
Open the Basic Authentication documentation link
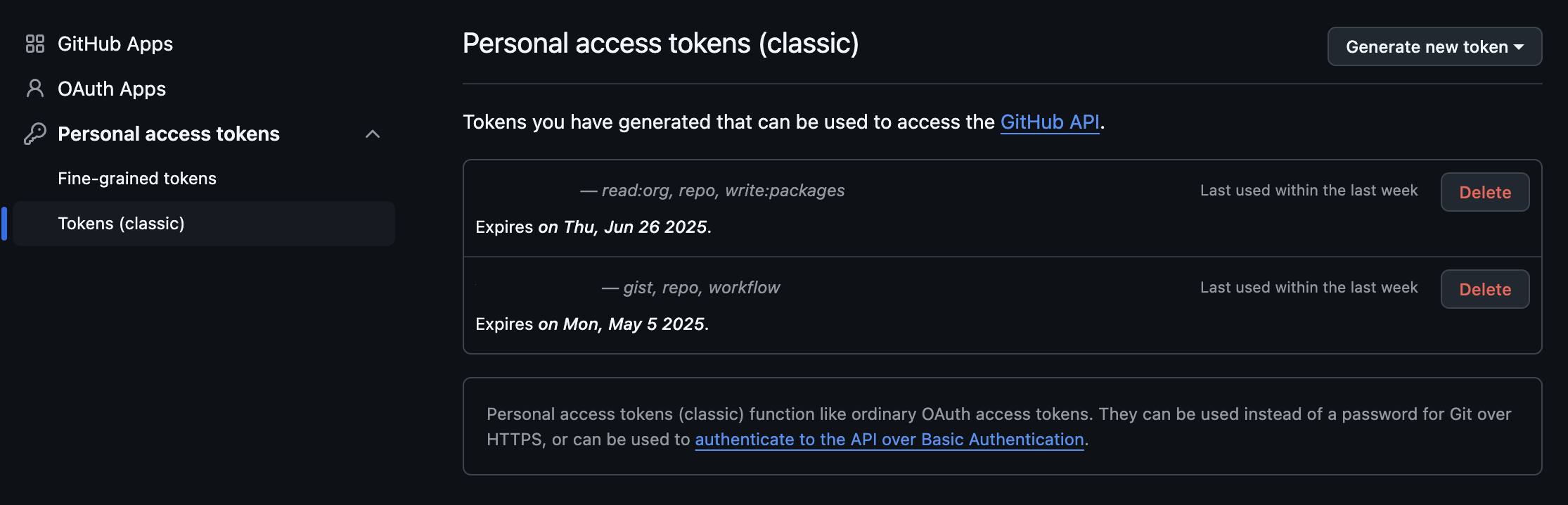[x=889, y=440]
